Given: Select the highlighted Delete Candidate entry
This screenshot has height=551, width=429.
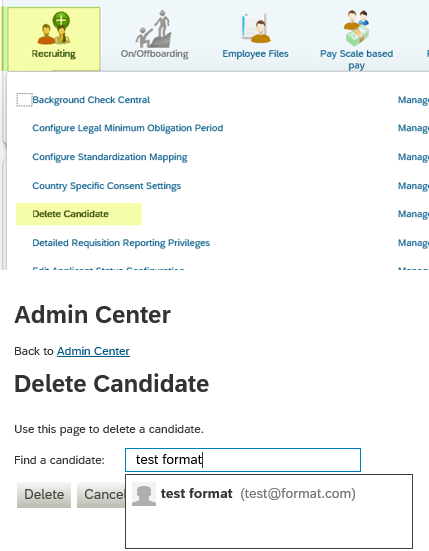Looking at the screenshot, I should click(79, 214).
